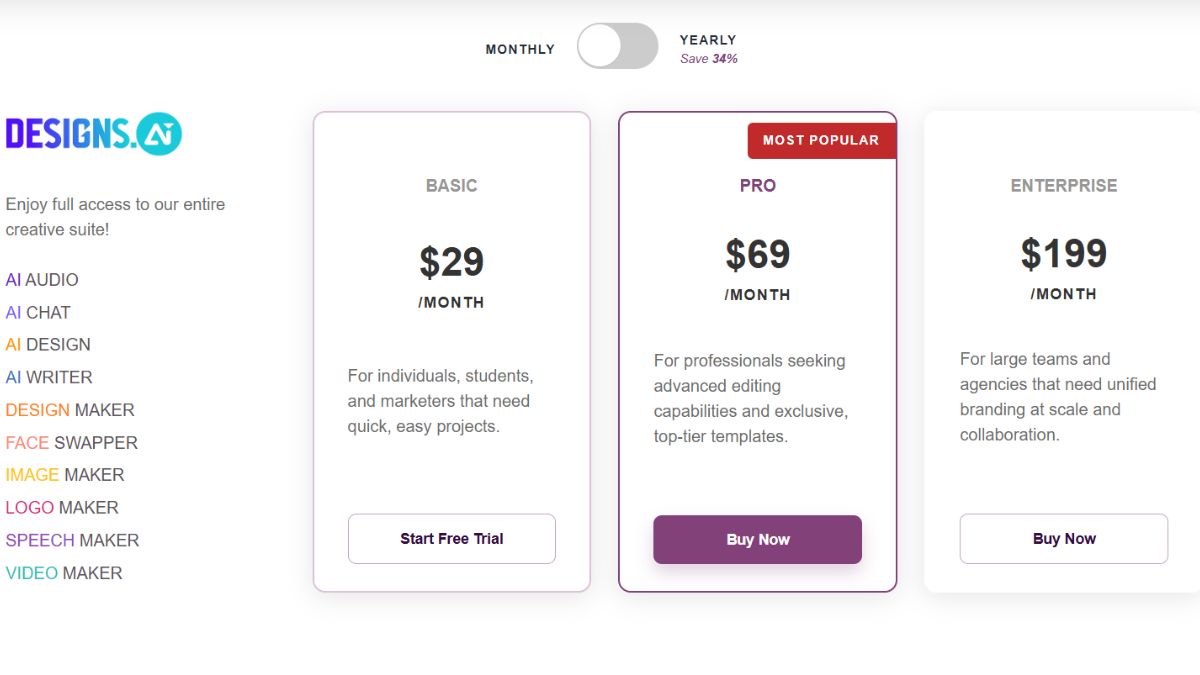Go to VIDEO MAKER
The width and height of the screenshot is (1200, 675).
pyautogui.click(x=64, y=574)
